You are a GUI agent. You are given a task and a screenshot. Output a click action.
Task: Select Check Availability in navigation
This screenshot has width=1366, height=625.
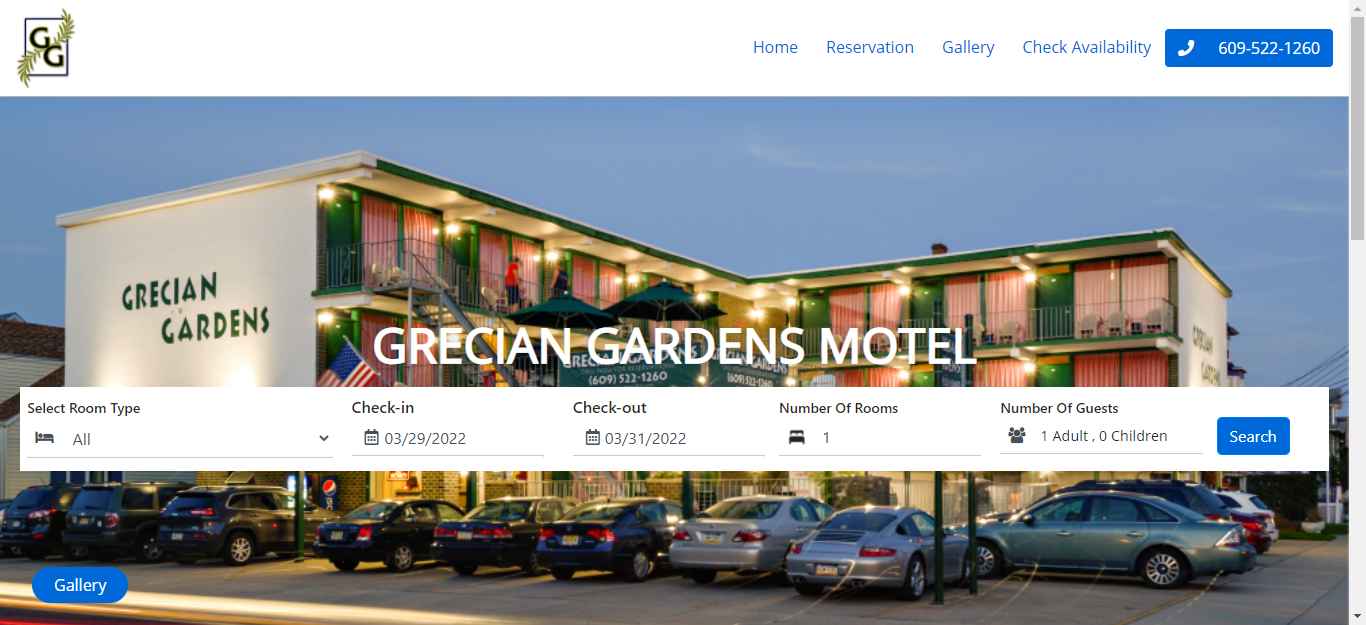tap(1086, 47)
